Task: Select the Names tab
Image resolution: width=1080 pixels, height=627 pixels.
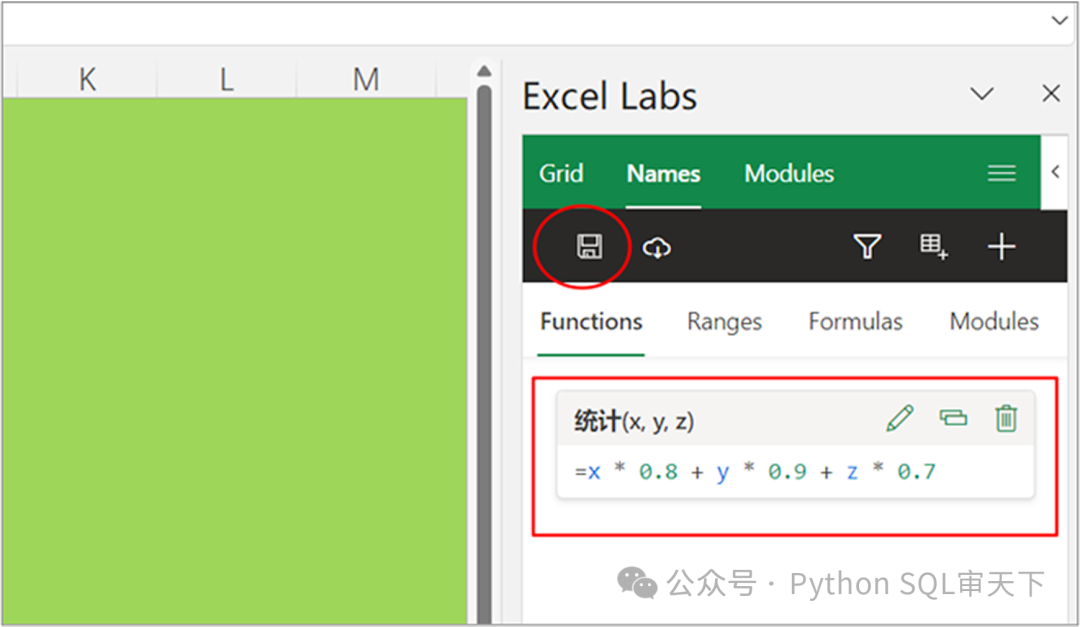Action: click(663, 174)
